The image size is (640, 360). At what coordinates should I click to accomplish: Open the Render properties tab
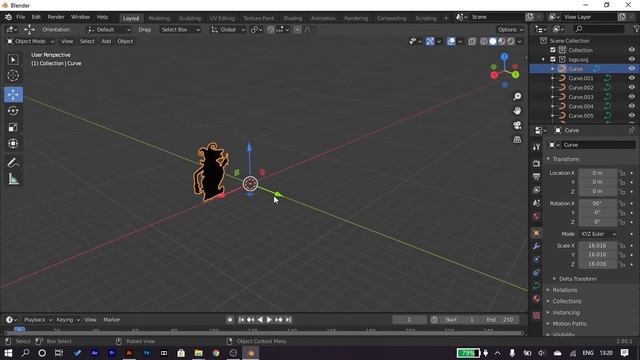(536, 163)
